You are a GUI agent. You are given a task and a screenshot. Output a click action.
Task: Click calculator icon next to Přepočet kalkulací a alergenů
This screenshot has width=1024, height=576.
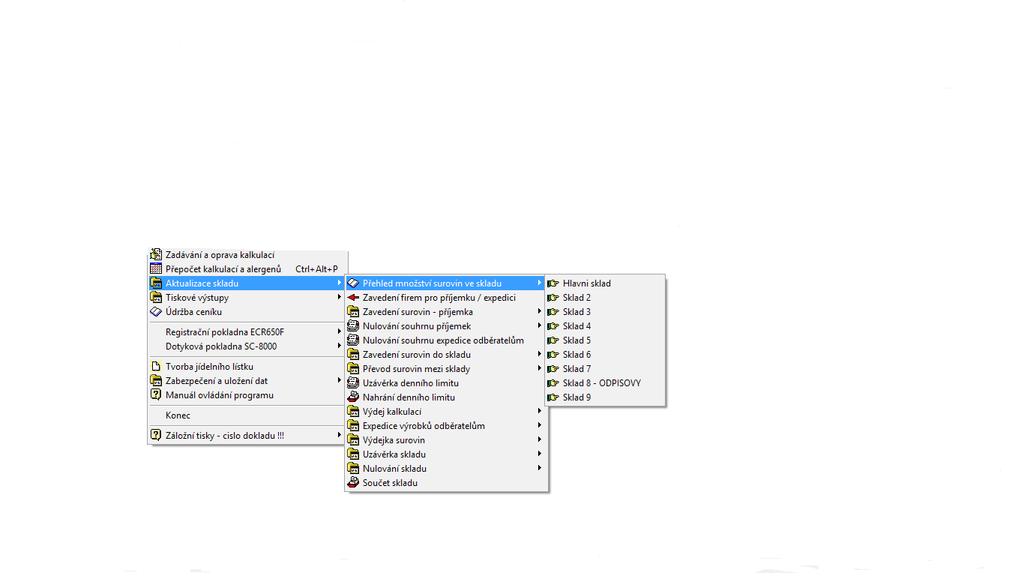pyautogui.click(x=155, y=268)
